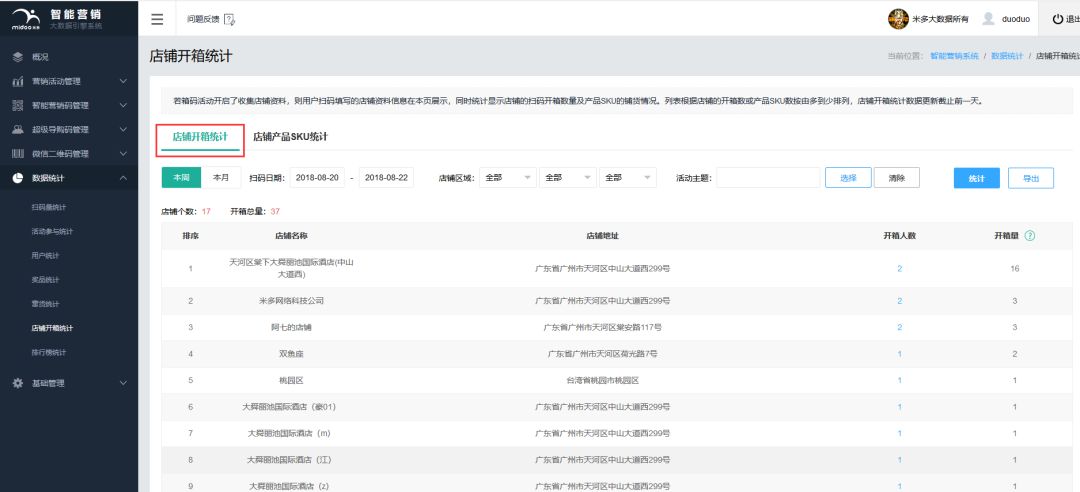Select the 本周 time range button
1080x492 pixels.
point(181,178)
